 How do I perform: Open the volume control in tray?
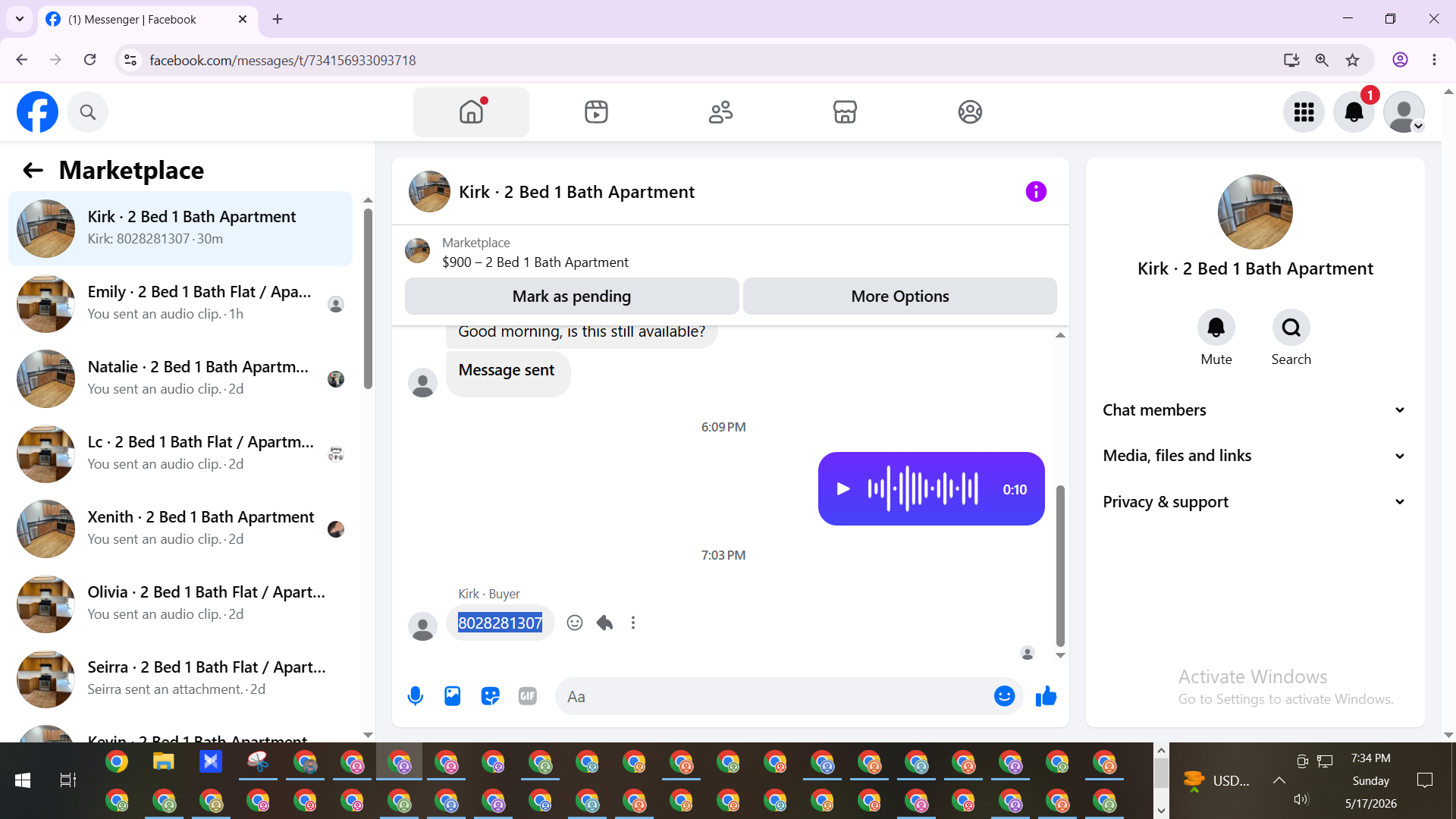tap(1301, 799)
